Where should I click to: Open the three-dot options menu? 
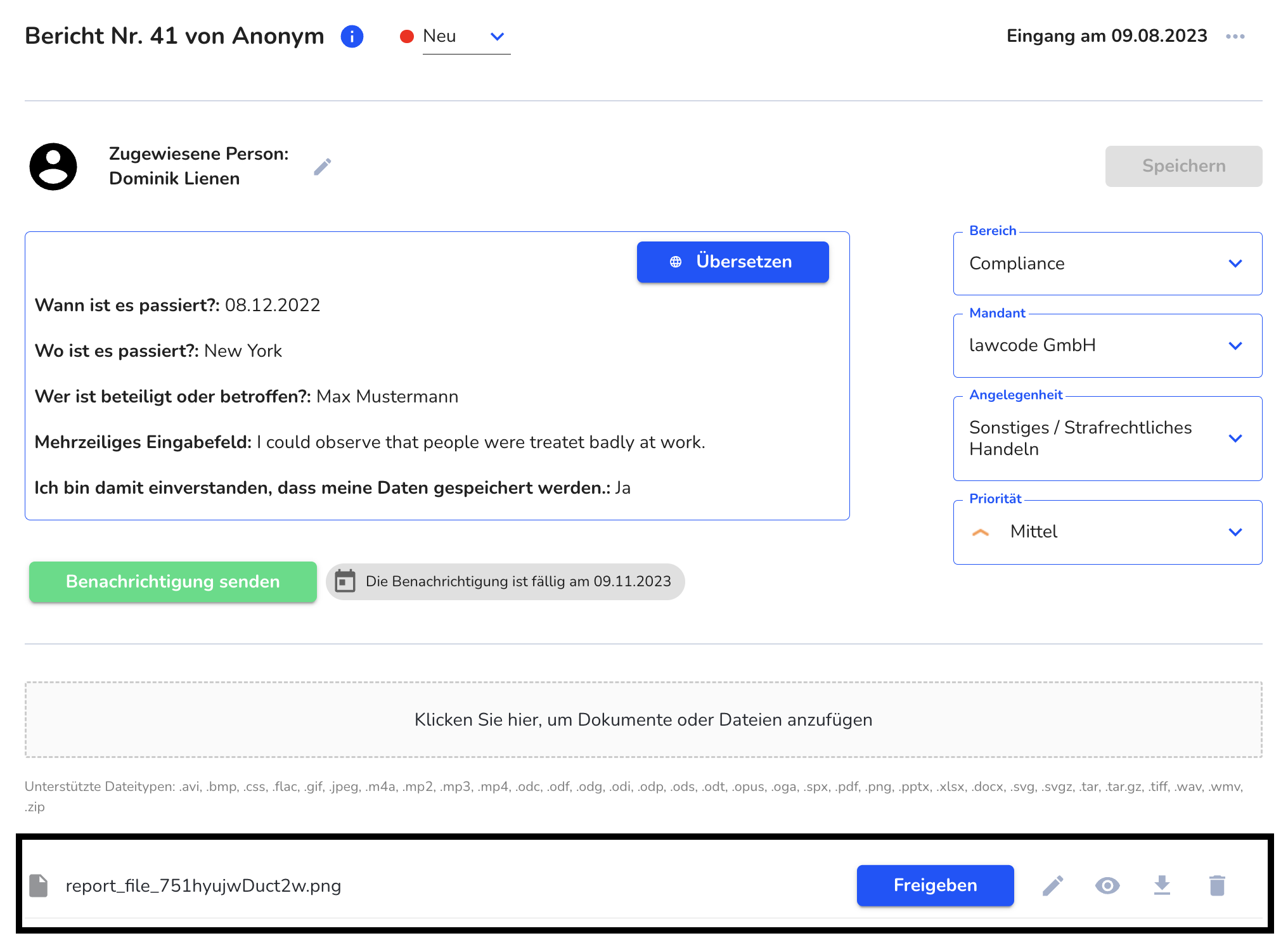click(x=1235, y=37)
